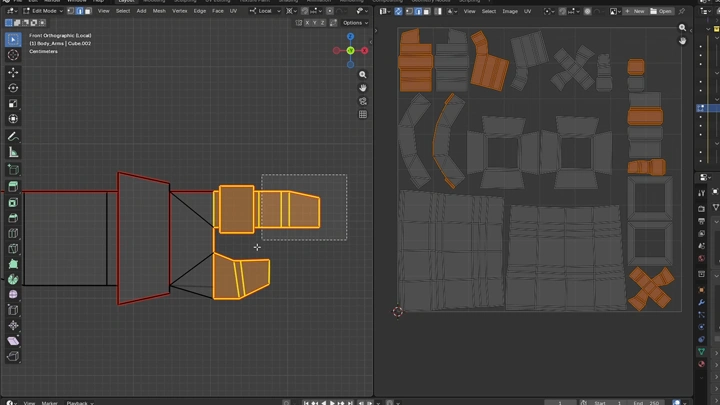Select the Shear tool
This screenshot has height=405, width=720.
13,341
